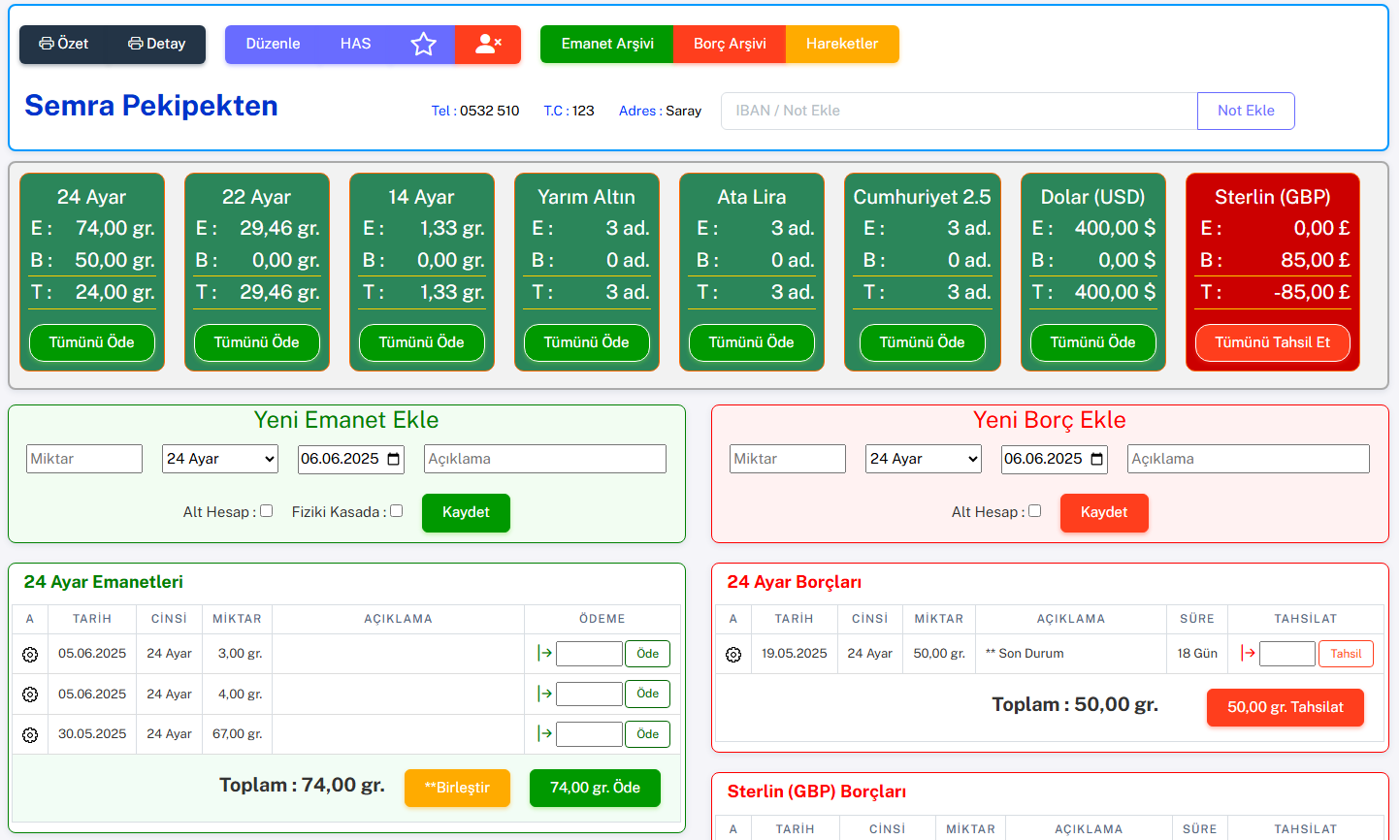Viewport: 1400px width, 840px height.
Task: Click Öde for the 3,00 gr. row
Action: [x=648, y=654]
